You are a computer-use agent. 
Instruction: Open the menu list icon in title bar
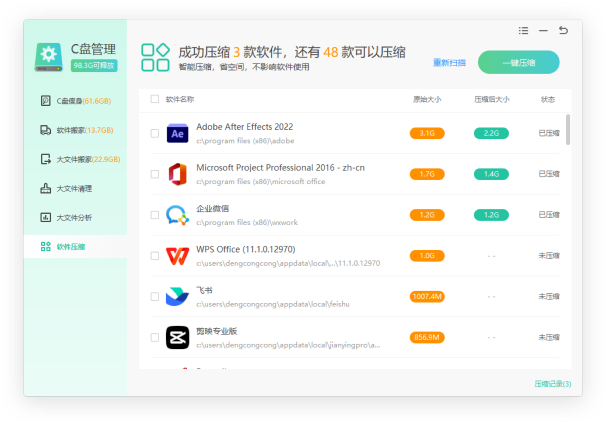point(523,31)
